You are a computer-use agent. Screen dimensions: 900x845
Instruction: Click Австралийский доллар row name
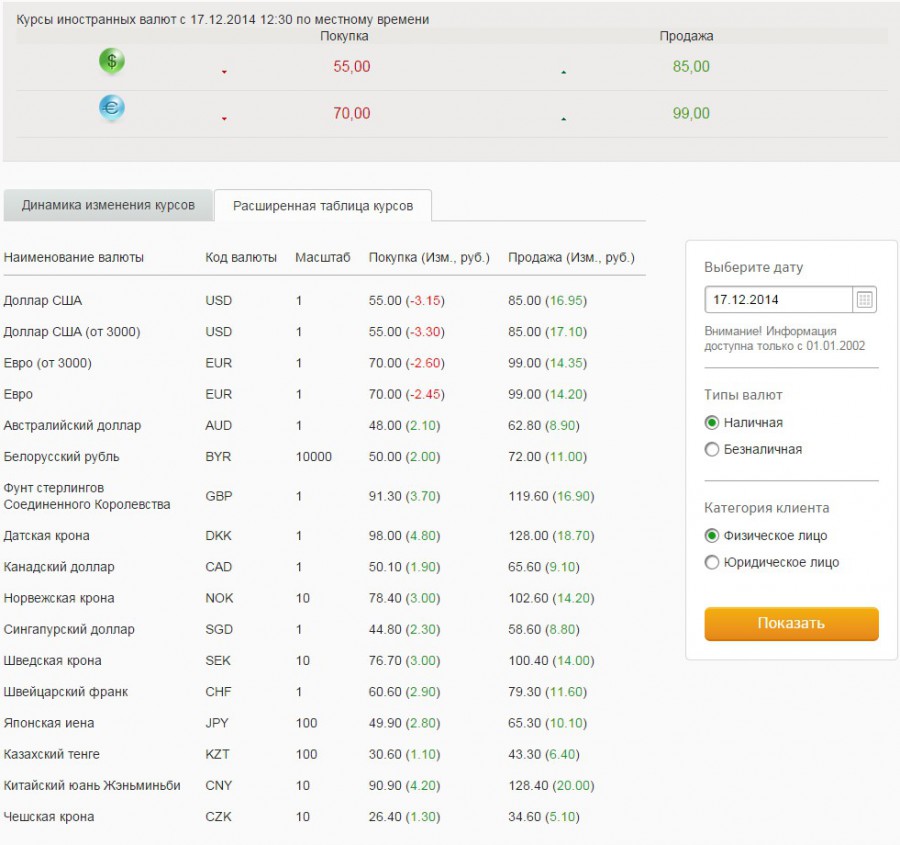click(x=72, y=425)
